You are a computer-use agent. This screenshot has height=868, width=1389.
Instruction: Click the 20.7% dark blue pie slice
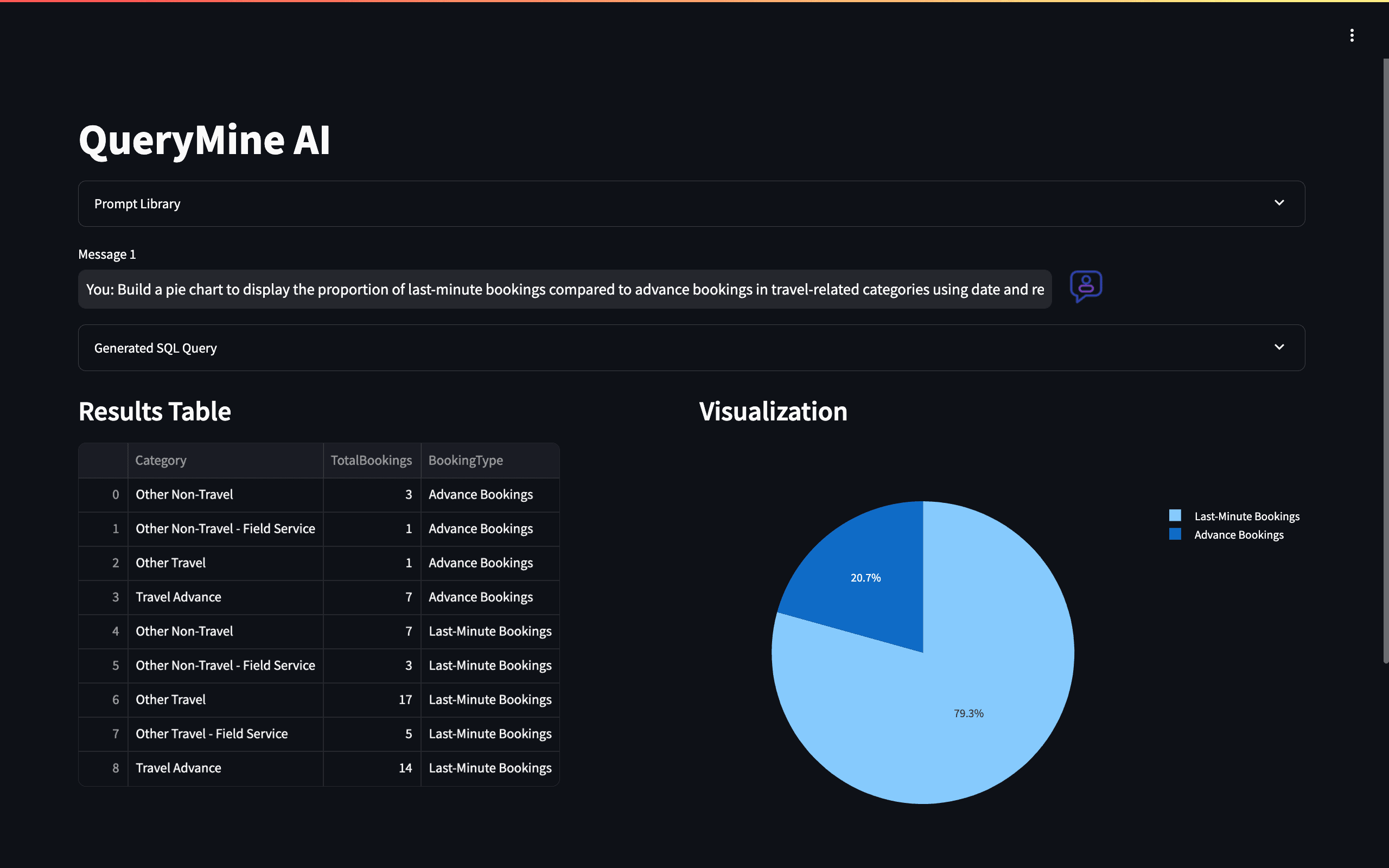[865, 578]
